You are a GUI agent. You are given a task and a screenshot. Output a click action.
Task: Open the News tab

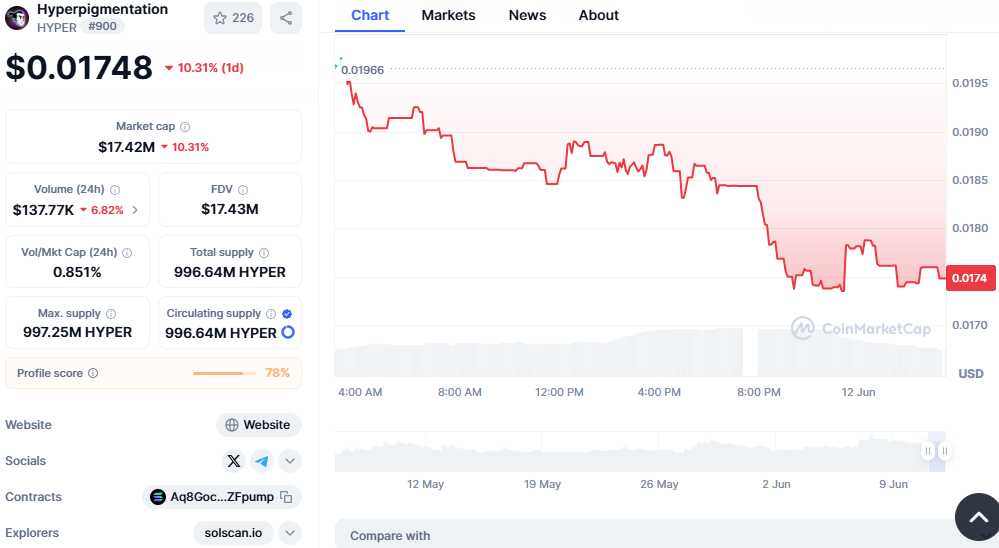pos(527,15)
